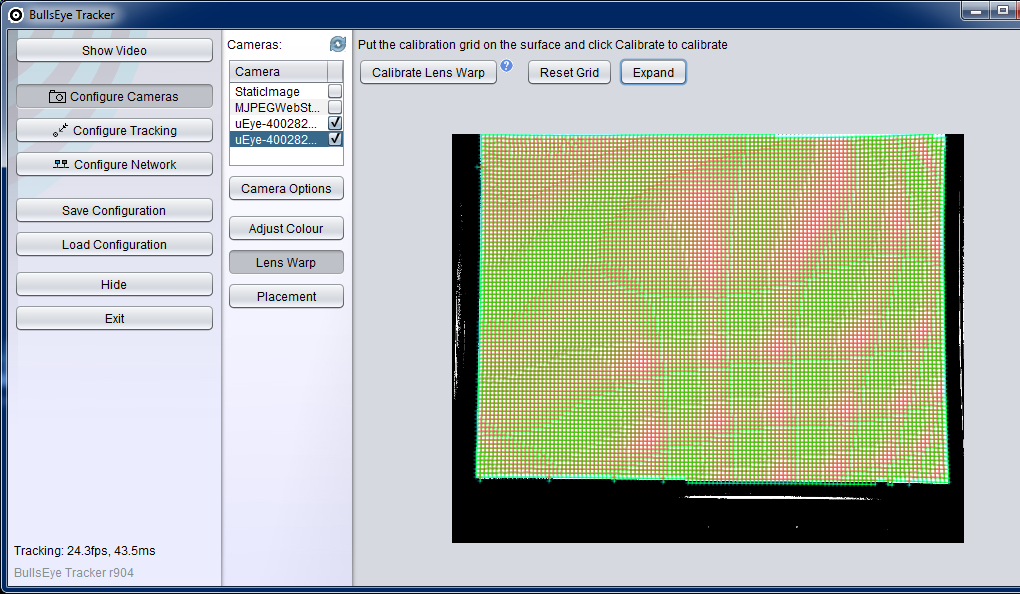
Task: Open Configure Tracking section
Action: 114,131
